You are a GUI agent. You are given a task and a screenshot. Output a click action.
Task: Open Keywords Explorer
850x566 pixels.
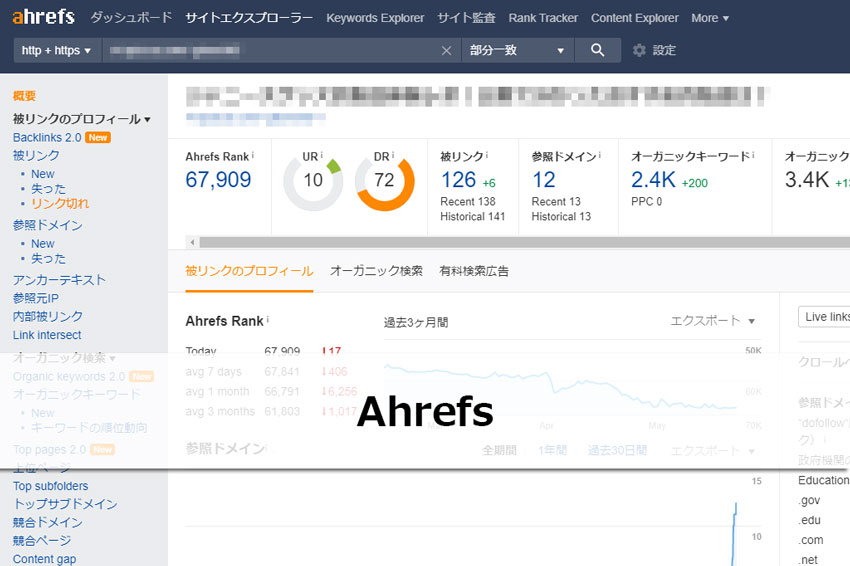pos(375,18)
